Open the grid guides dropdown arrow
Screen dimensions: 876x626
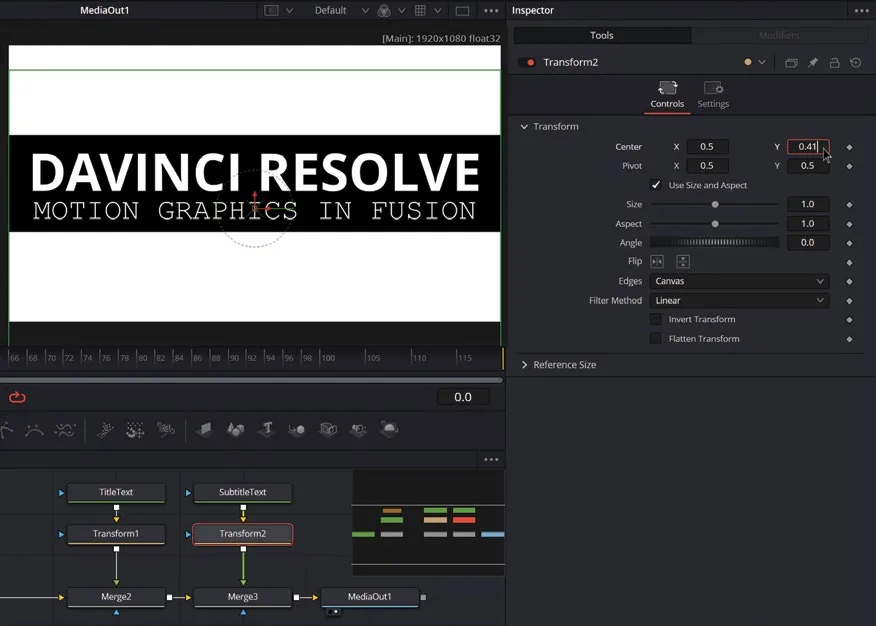tap(438, 11)
